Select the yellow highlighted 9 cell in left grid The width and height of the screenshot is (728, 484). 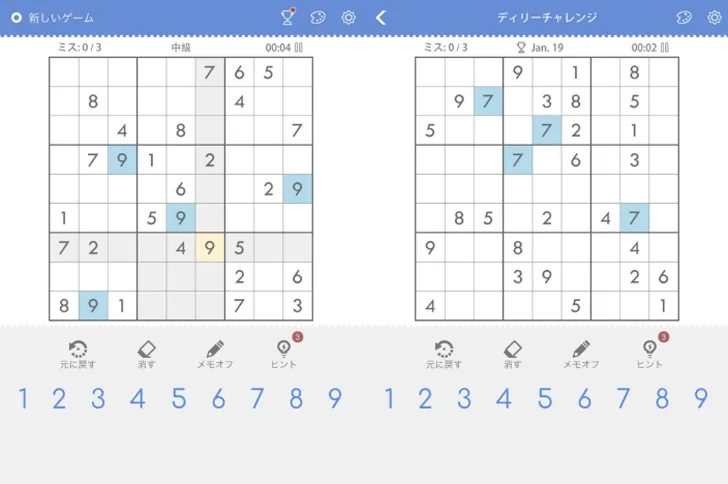coord(210,247)
